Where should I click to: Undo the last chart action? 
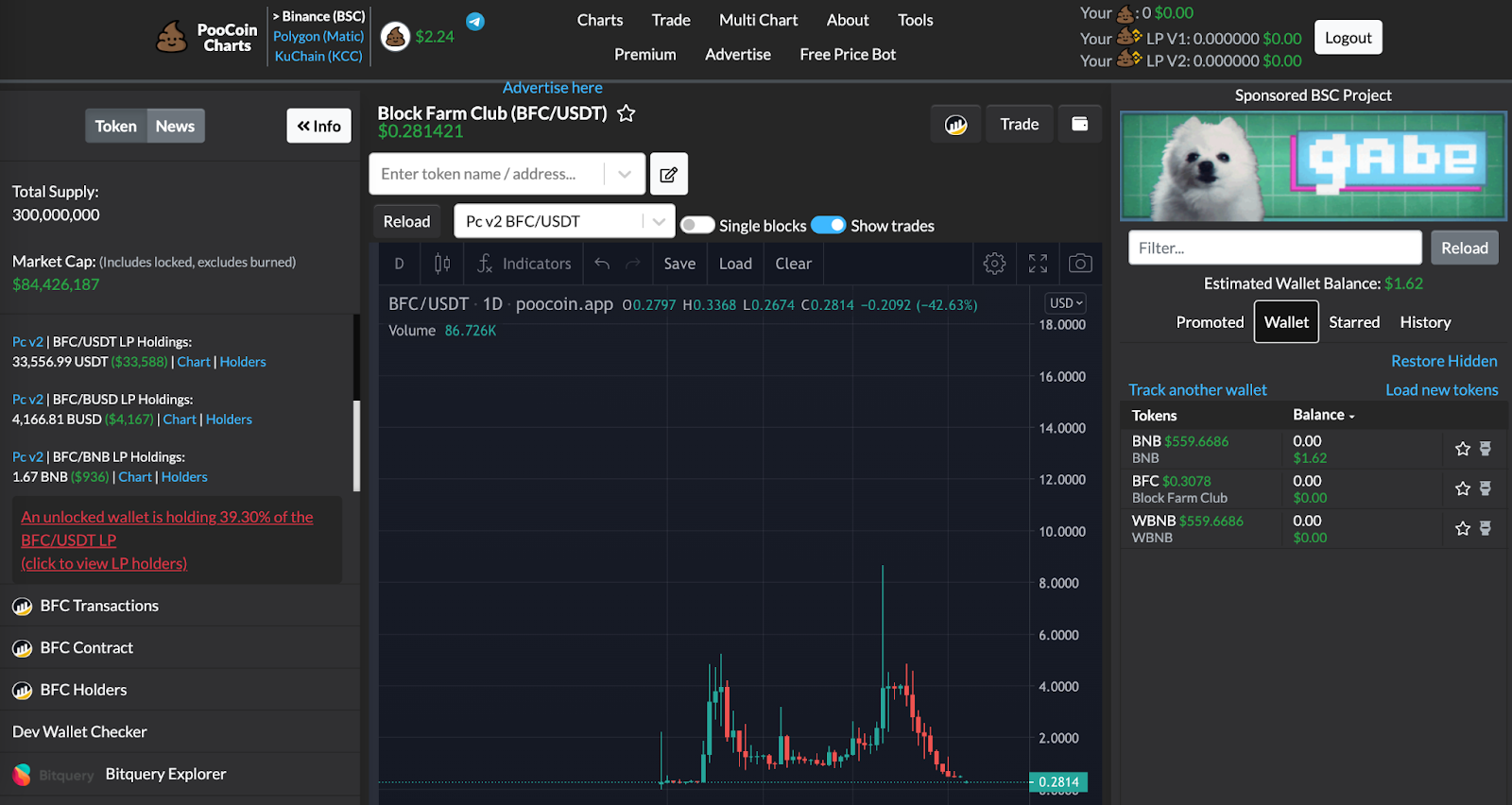(602, 264)
